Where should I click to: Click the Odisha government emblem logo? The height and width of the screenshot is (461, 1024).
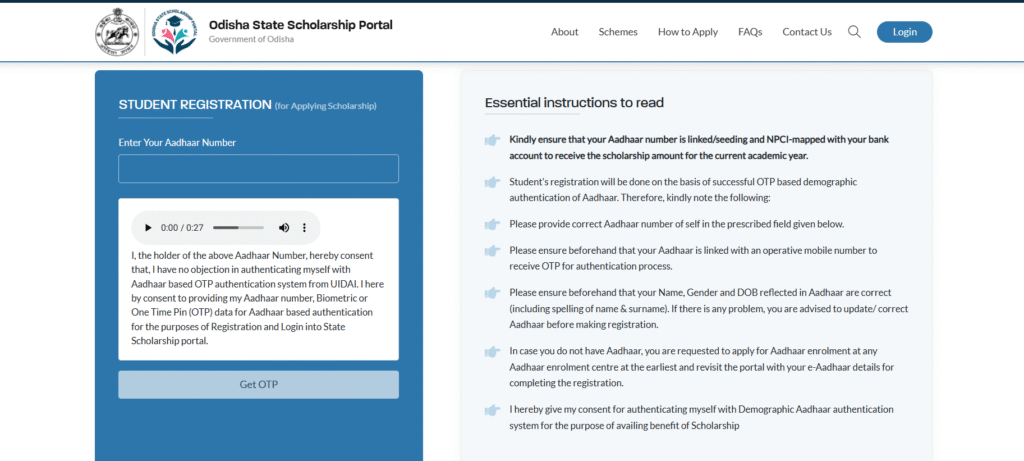point(118,31)
